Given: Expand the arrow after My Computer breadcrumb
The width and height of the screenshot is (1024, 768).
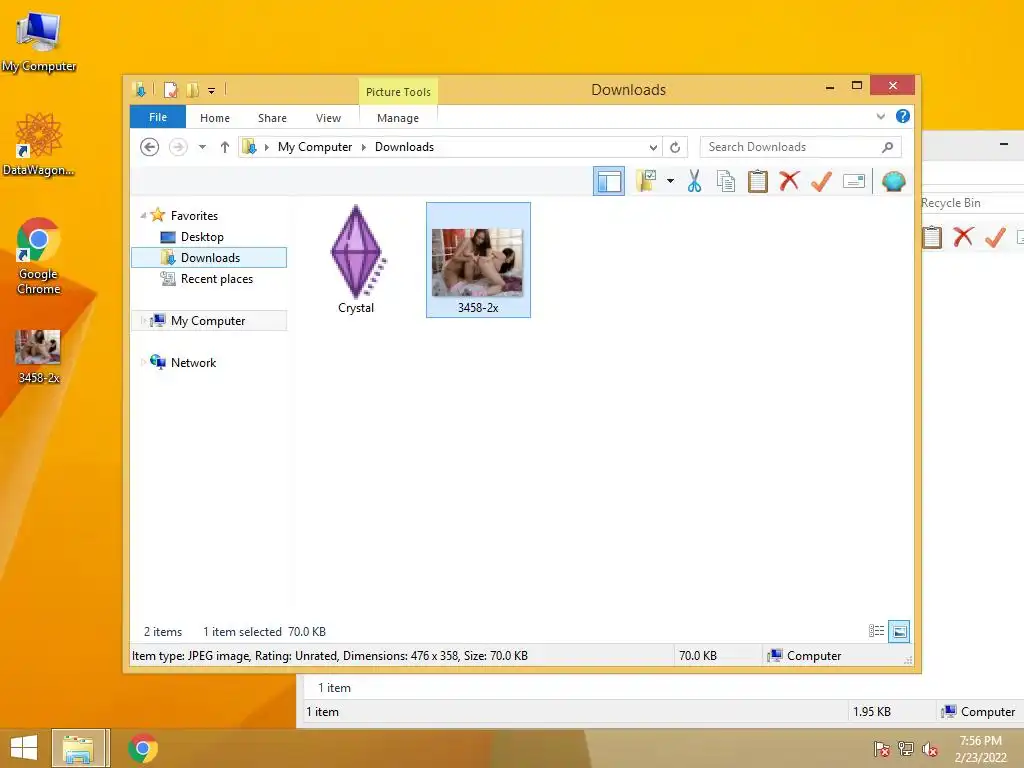Looking at the screenshot, I should click(364, 147).
